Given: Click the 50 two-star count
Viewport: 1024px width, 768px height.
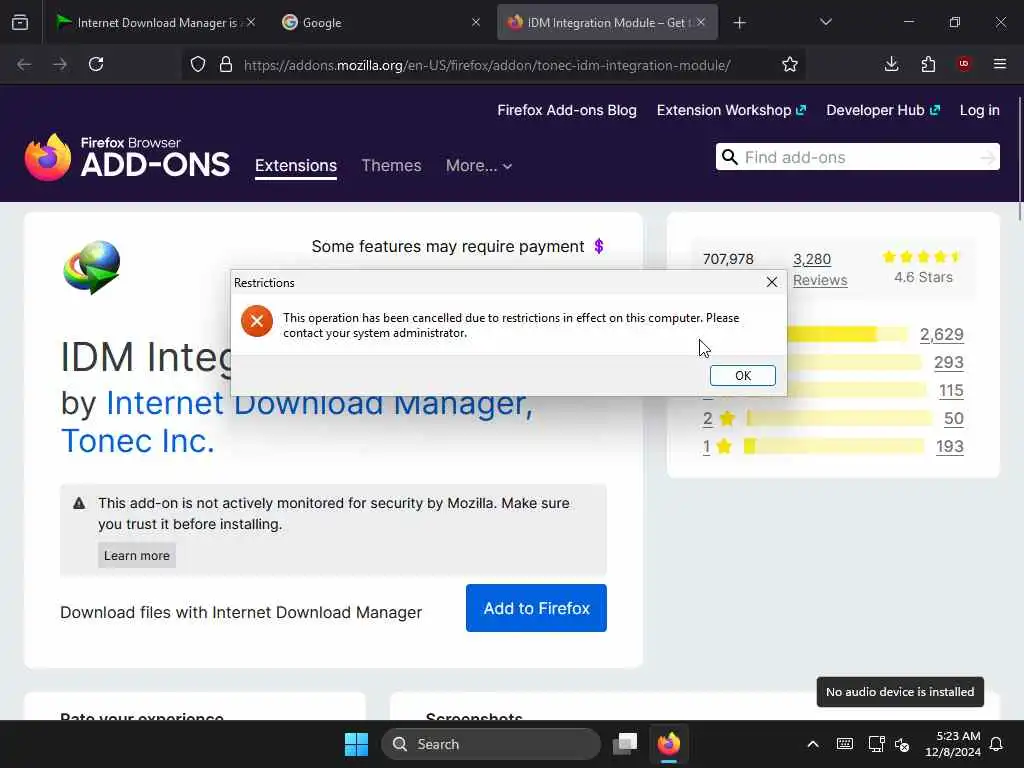Looking at the screenshot, I should pos(953,419).
